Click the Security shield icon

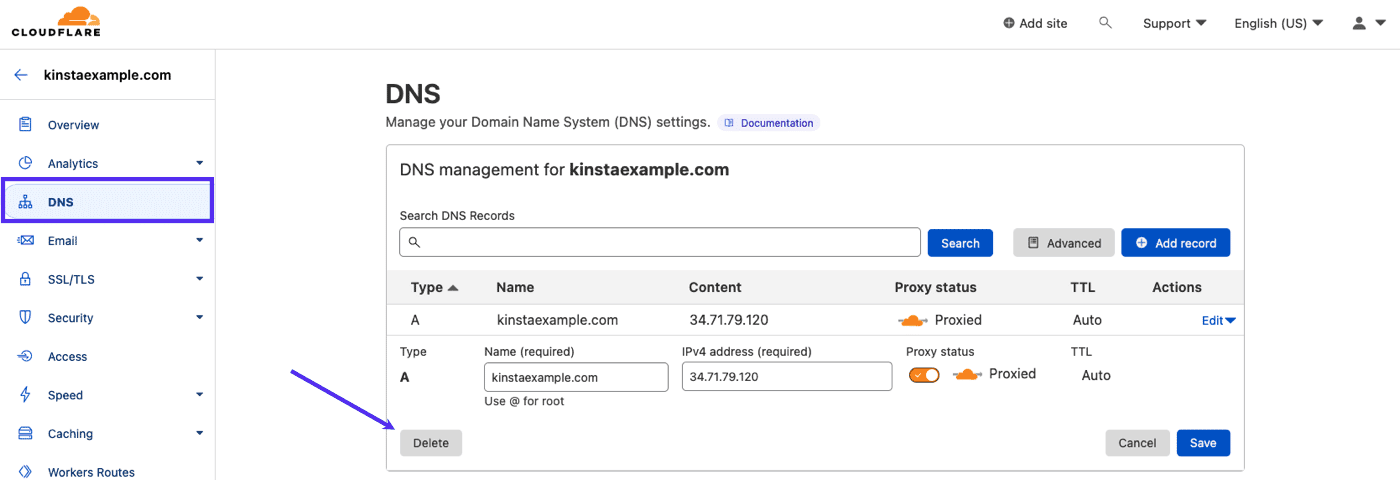click(25, 317)
